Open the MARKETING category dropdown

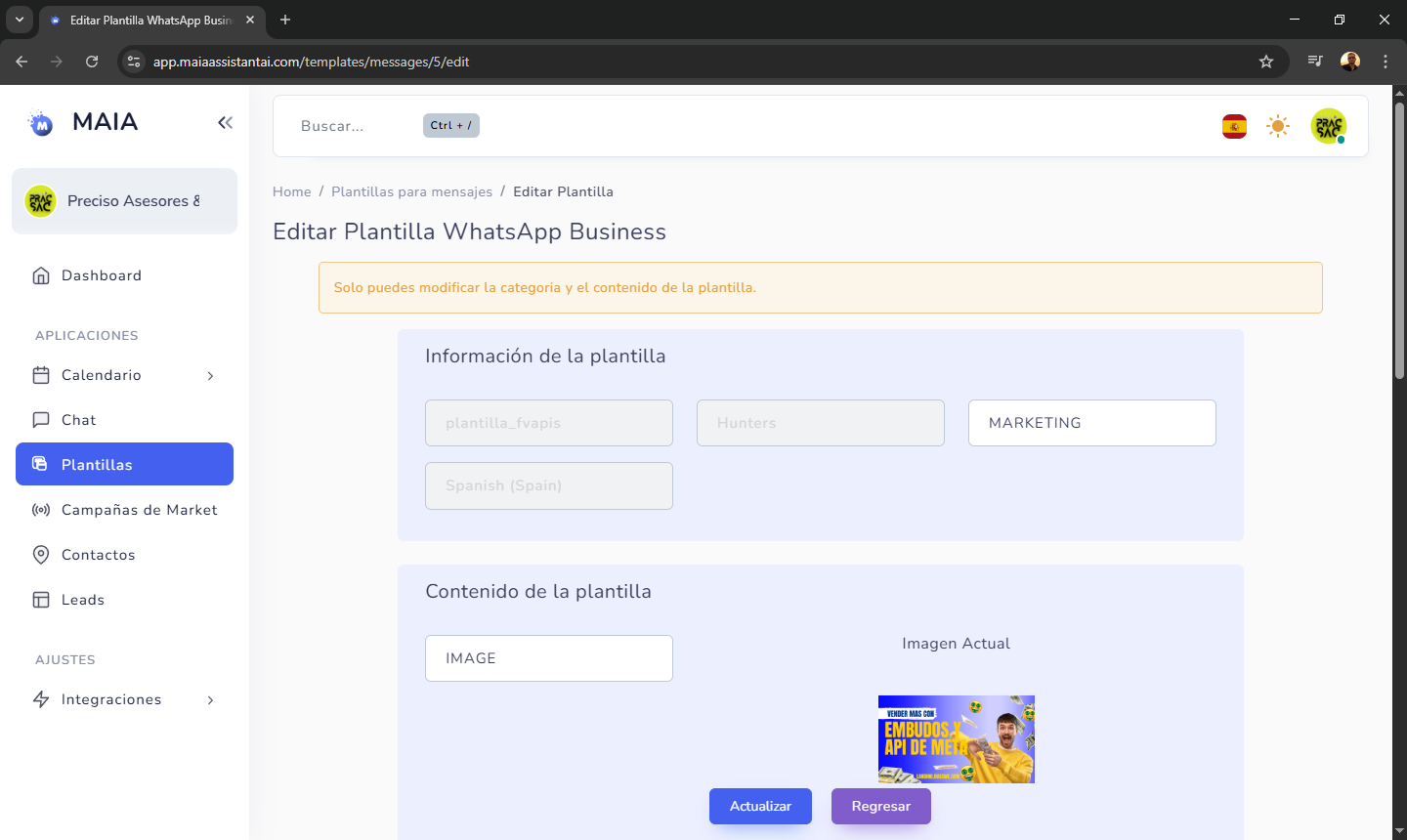[x=1091, y=423]
